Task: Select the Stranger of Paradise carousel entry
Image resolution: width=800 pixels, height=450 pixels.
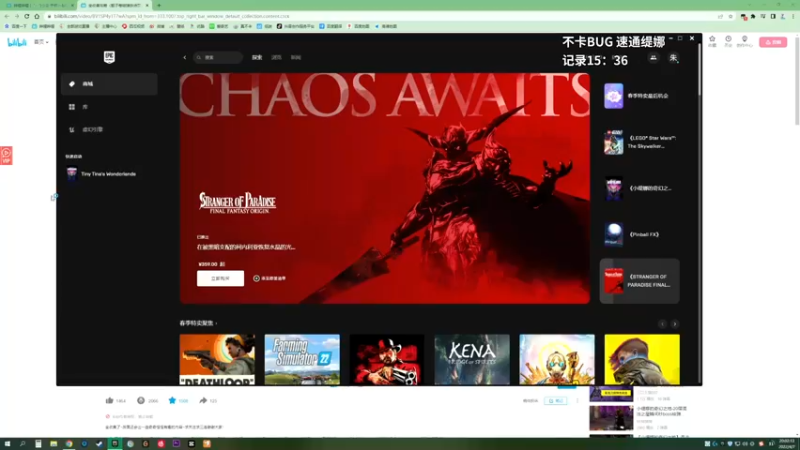Action: point(639,281)
